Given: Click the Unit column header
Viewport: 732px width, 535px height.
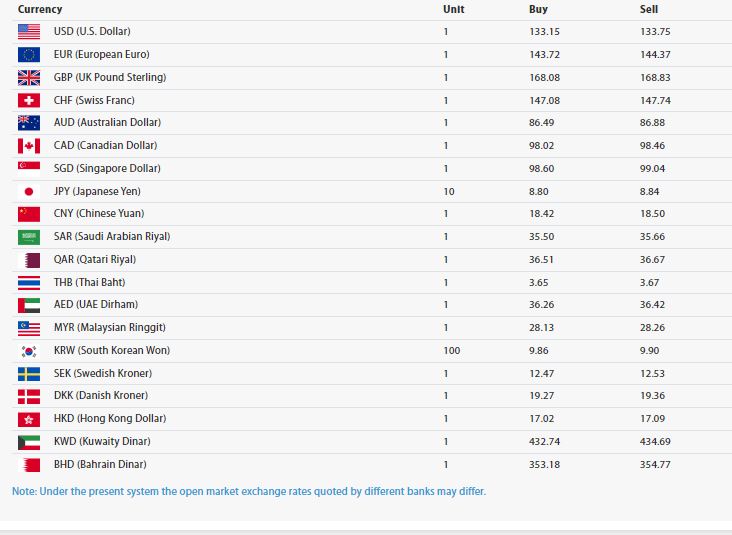Looking at the screenshot, I should [453, 9].
